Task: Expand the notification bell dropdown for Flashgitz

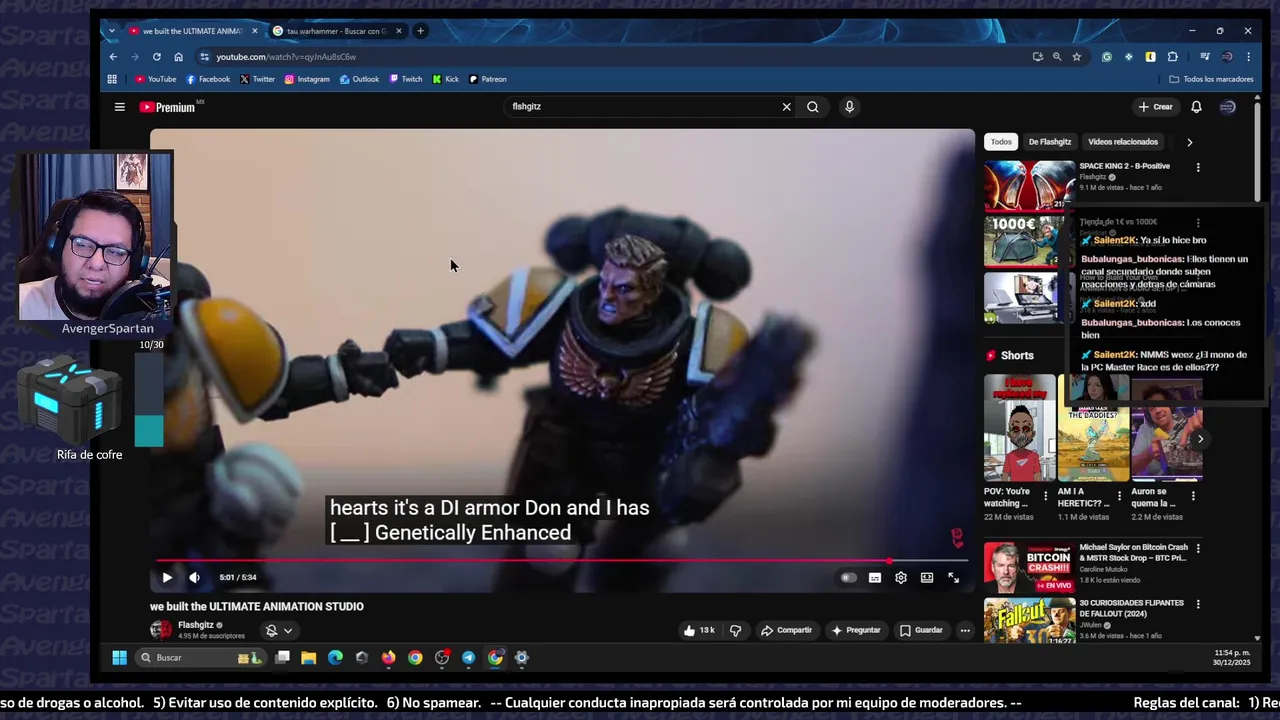Action: click(x=279, y=630)
